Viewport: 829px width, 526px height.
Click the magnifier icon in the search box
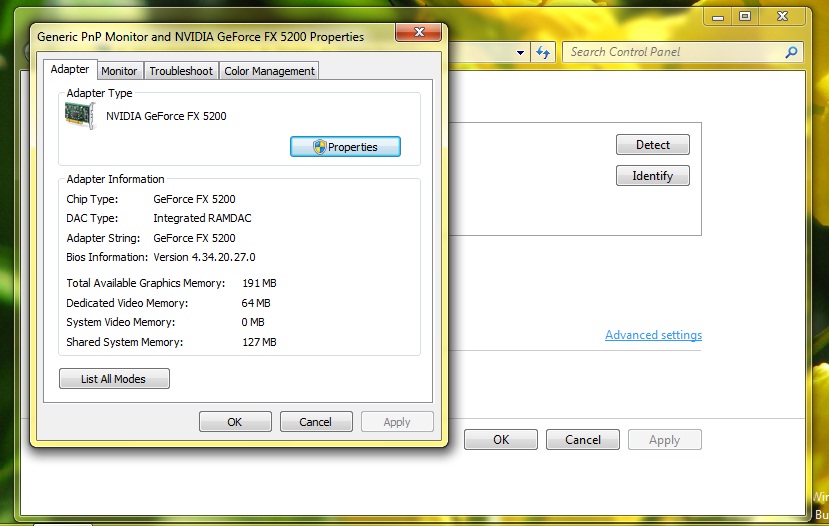pos(791,52)
